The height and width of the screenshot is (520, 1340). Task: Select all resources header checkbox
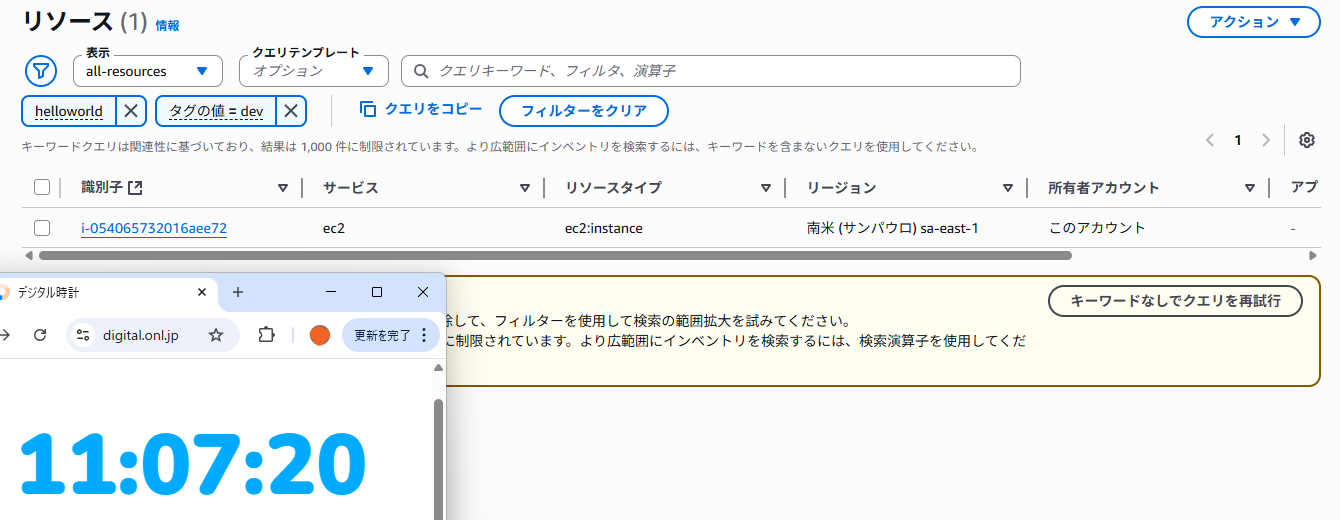click(x=42, y=187)
